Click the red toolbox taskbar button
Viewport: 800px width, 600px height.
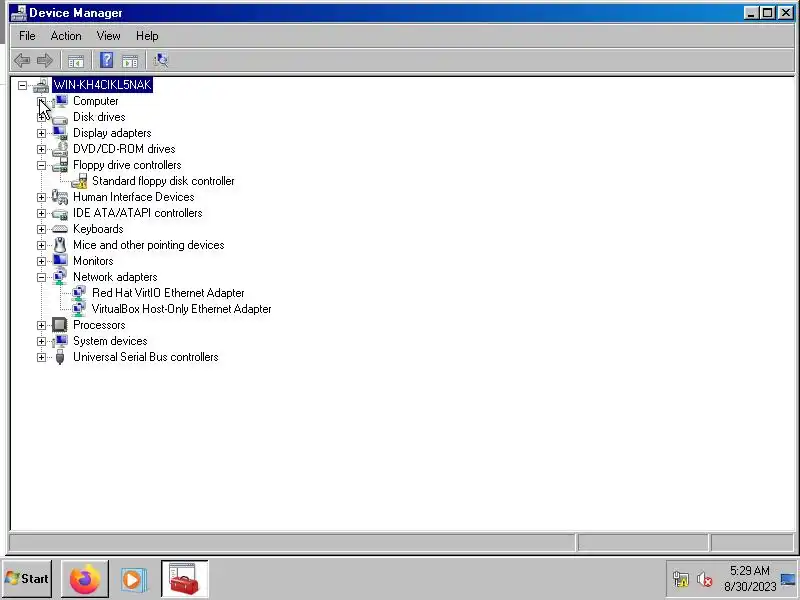click(184, 579)
